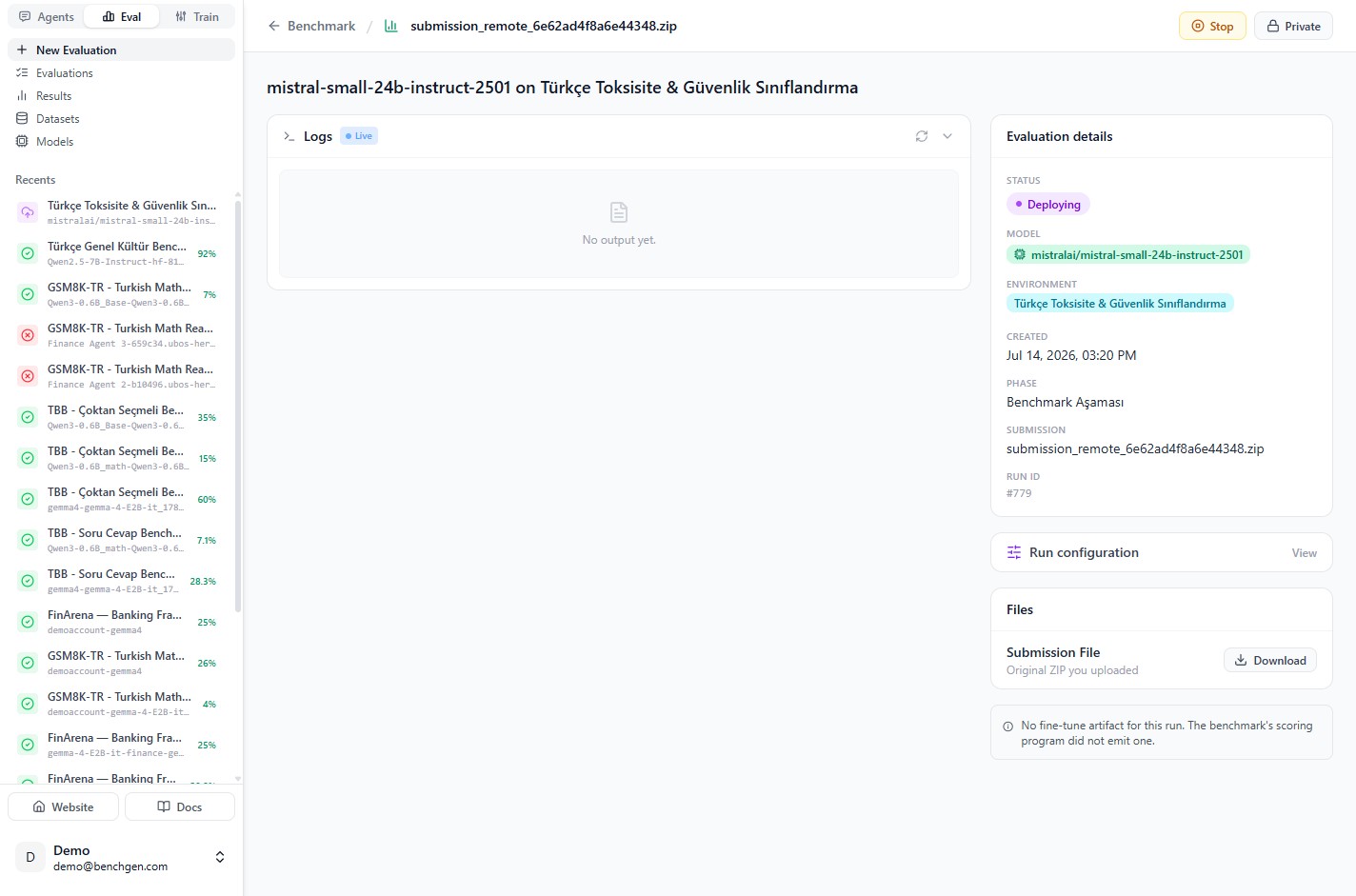Viewport: 1356px width, 896px height.
Task: Download the submission file
Action: tap(1270, 661)
